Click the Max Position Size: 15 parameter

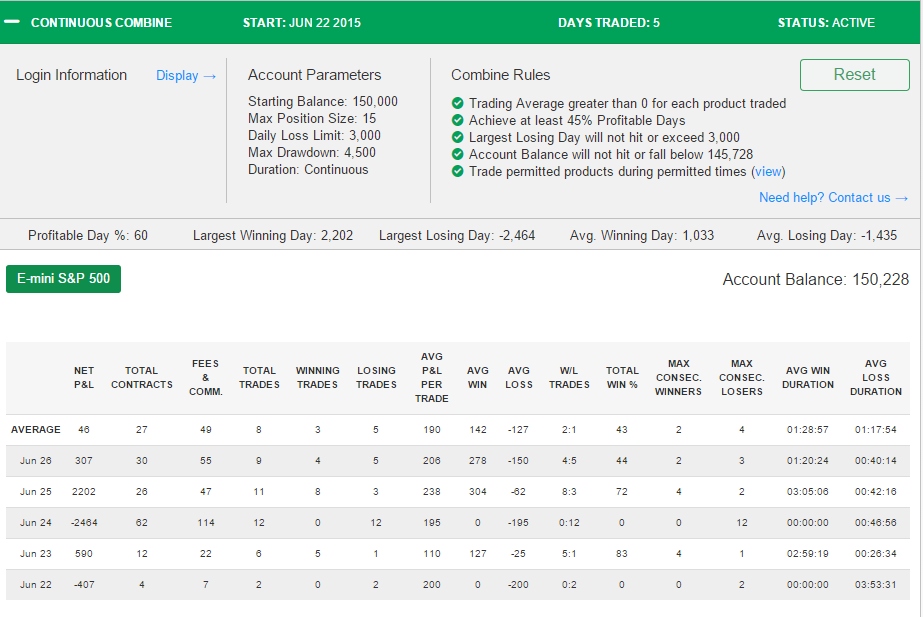click(x=311, y=118)
